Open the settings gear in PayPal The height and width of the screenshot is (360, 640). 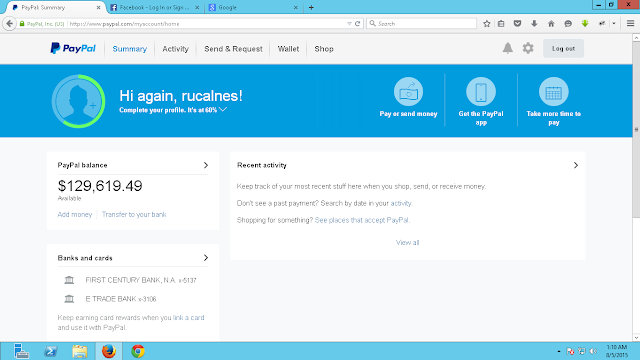coord(528,48)
